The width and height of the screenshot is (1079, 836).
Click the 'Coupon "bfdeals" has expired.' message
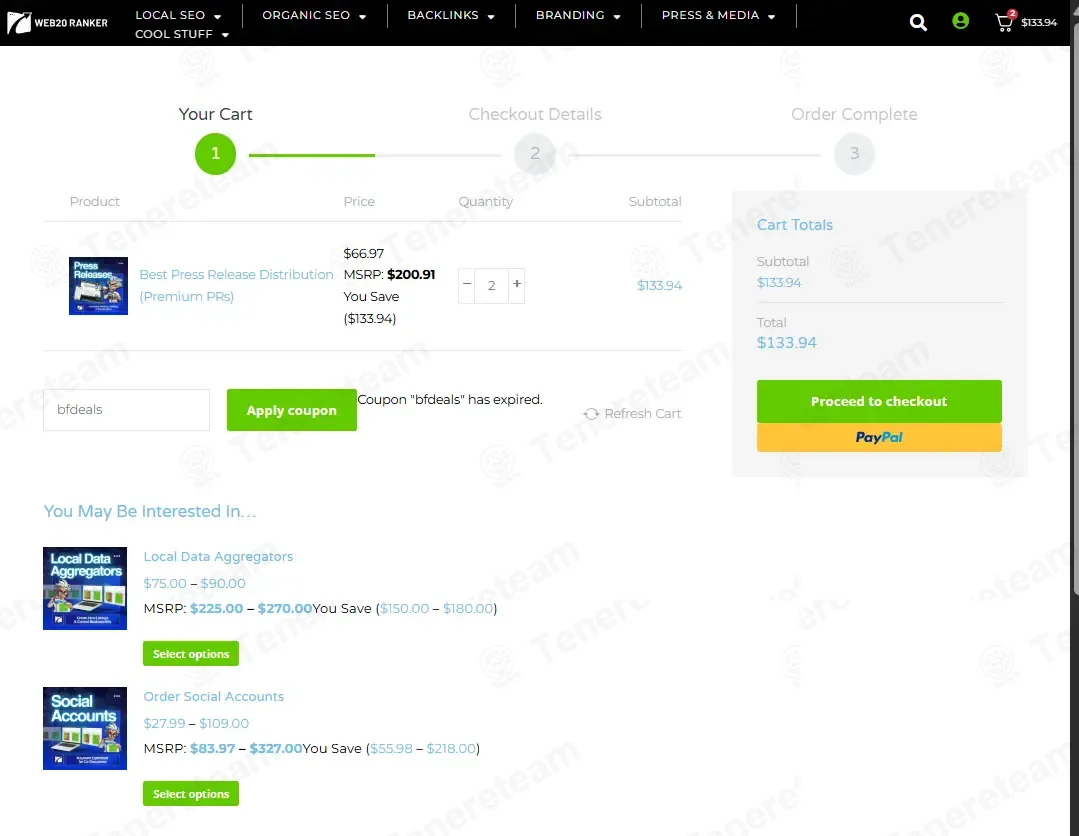click(450, 400)
